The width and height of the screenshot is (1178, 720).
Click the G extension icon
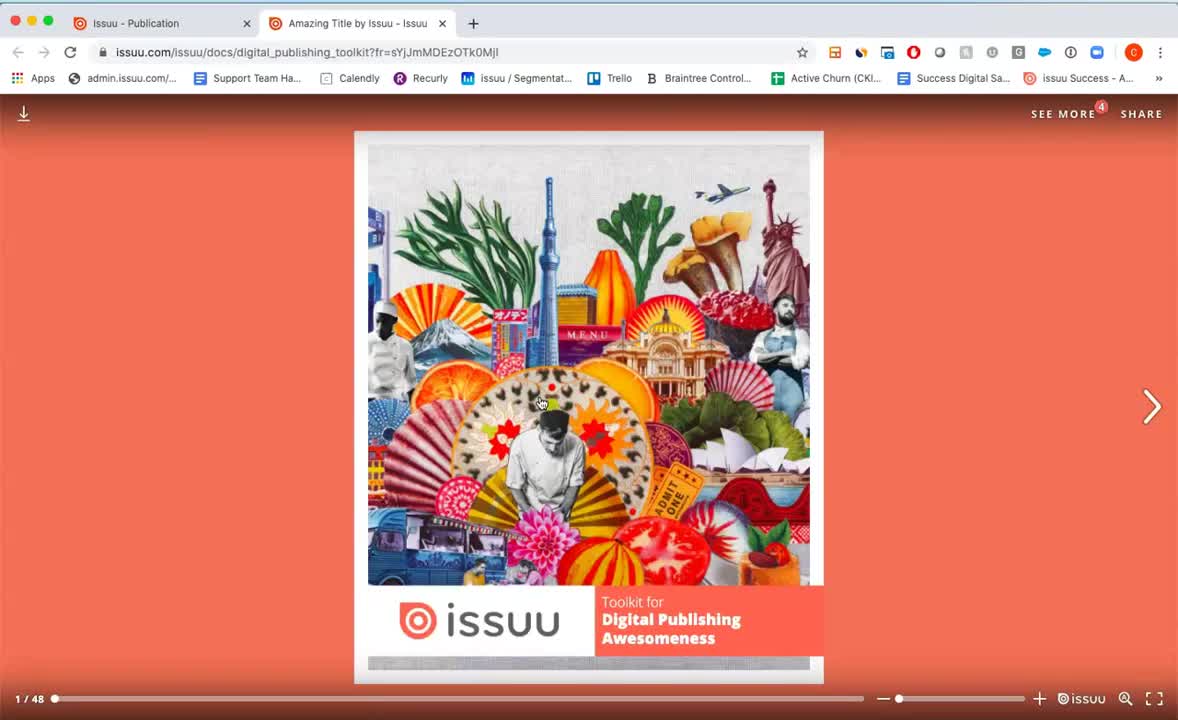point(1018,53)
